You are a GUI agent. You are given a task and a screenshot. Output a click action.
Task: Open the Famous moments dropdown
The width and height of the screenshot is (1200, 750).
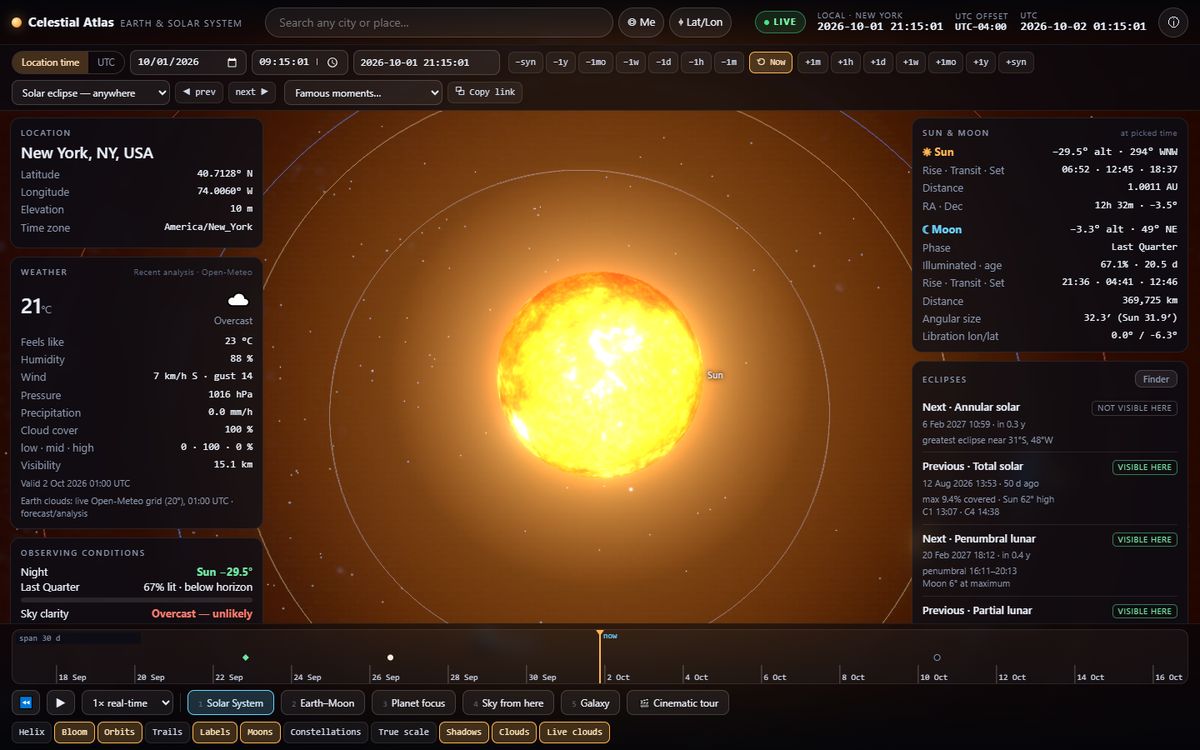[x=363, y=92]
